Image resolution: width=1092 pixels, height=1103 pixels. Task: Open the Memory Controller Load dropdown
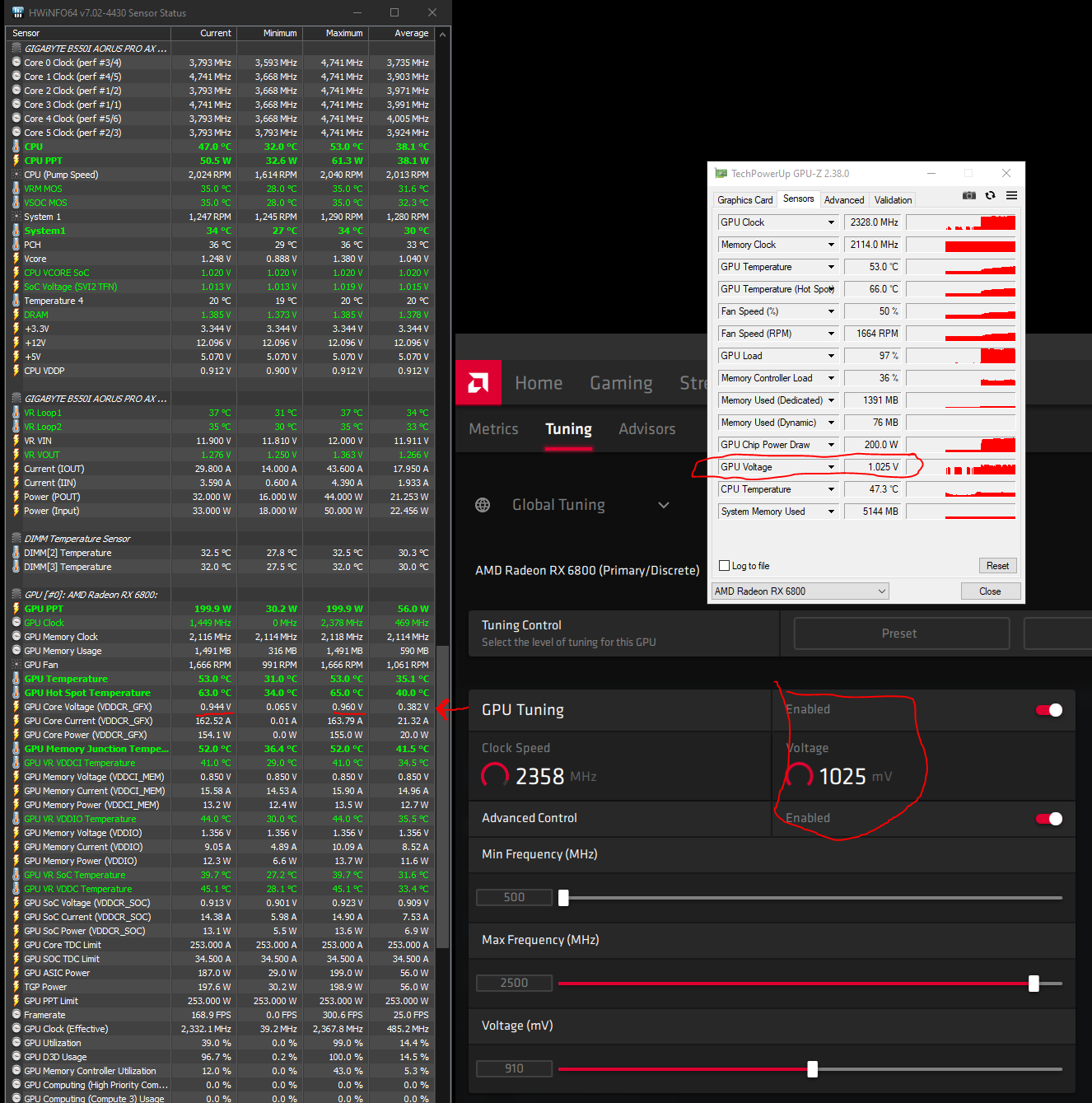pos(832,378)
